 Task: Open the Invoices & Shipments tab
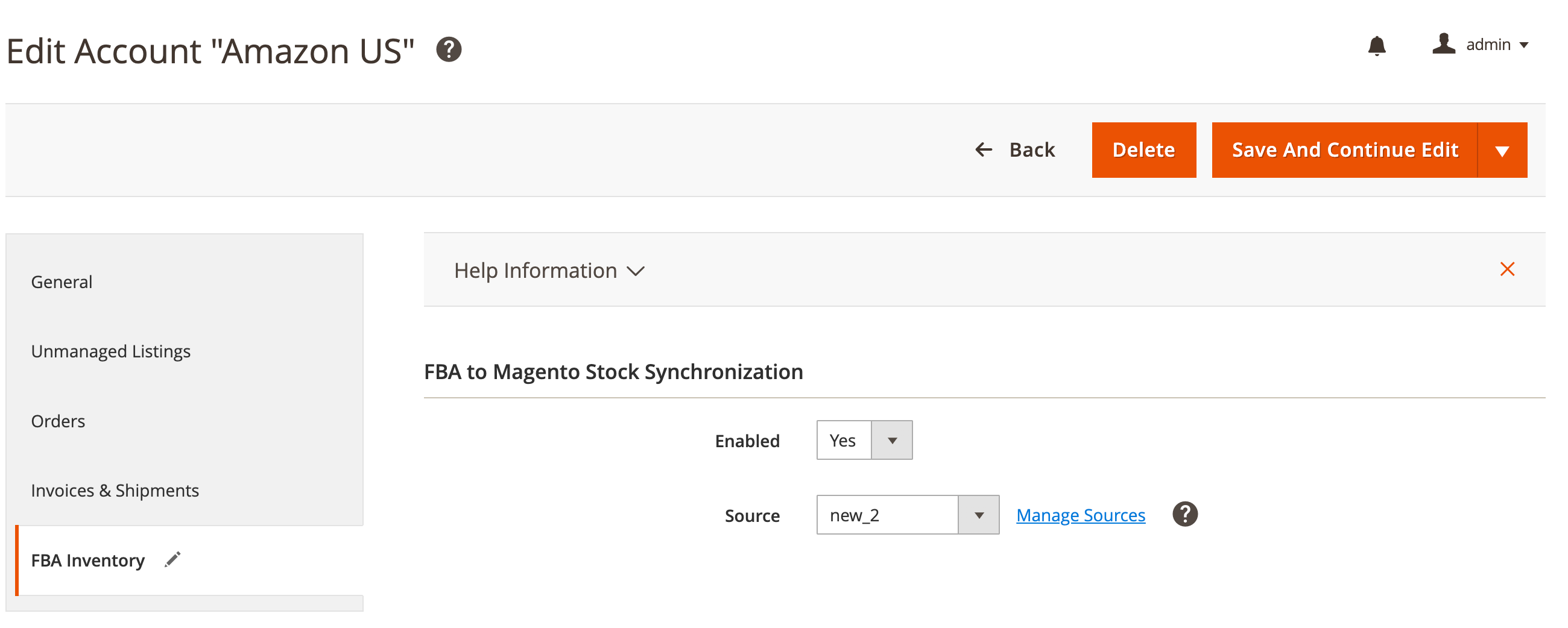coord(115,491)
